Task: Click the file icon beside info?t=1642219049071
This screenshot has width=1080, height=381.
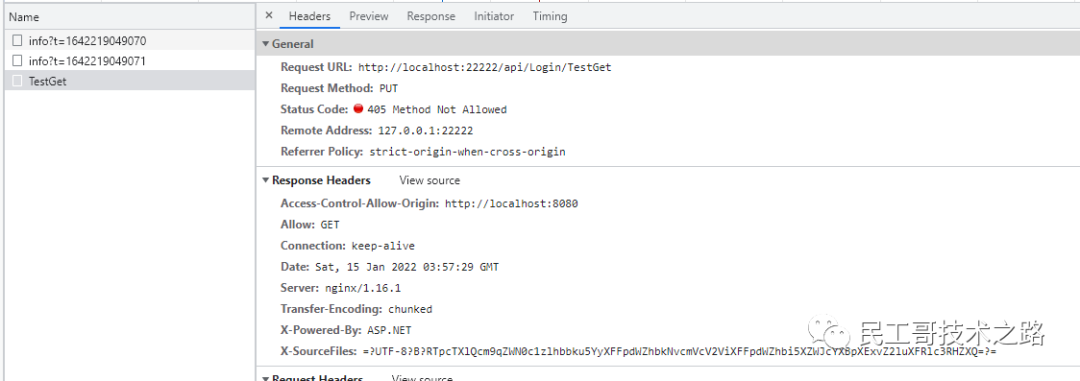Action: 17,61
